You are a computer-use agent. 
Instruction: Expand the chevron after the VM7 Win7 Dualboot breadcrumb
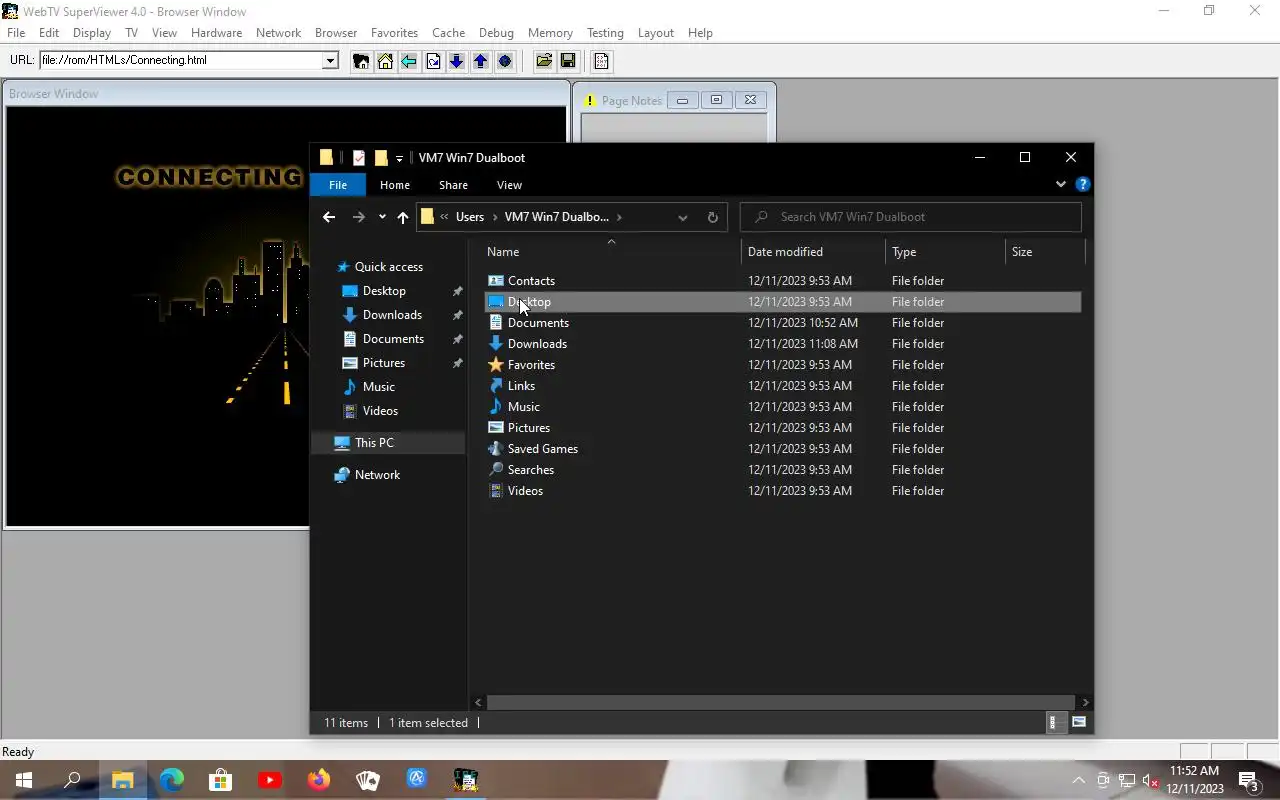click(x=620, y=217)
